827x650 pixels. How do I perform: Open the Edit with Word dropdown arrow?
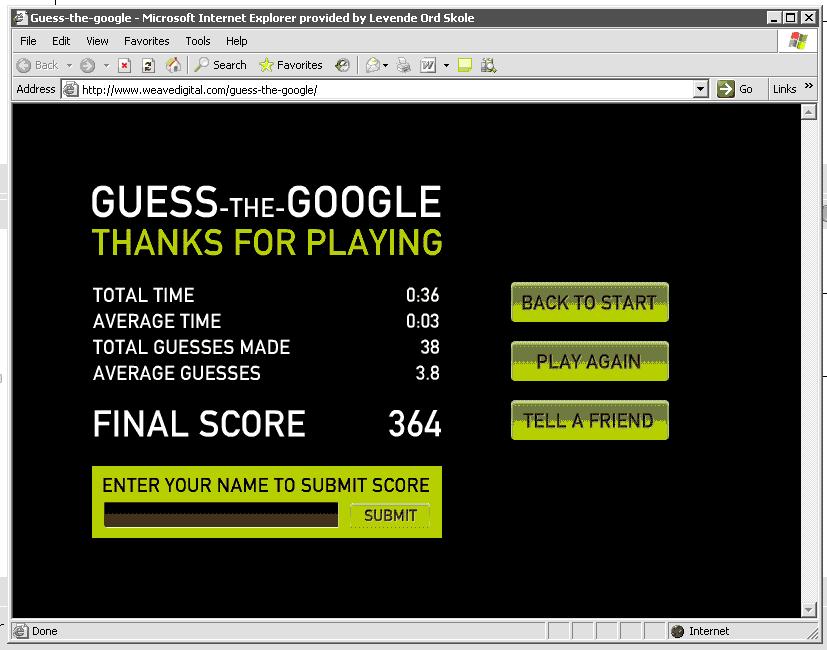tap(446, 65)
